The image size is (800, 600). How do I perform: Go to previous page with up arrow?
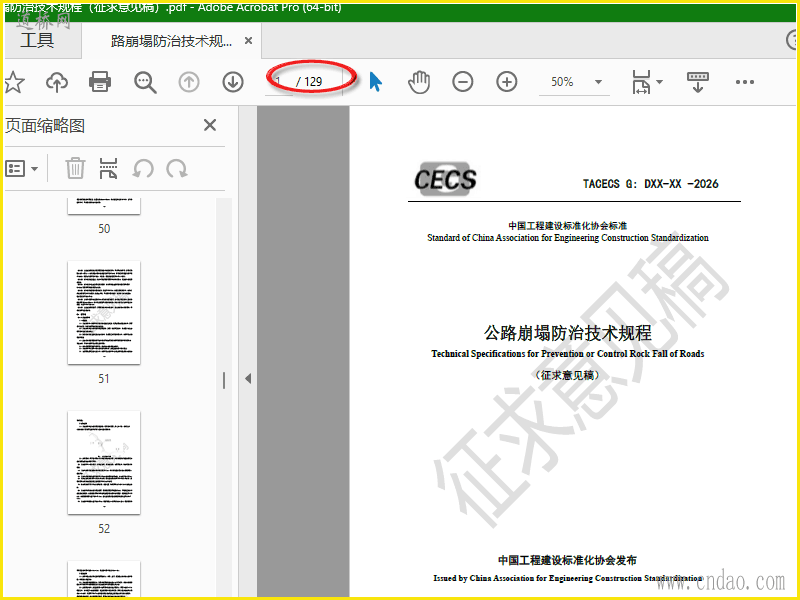tap(189, 82)
